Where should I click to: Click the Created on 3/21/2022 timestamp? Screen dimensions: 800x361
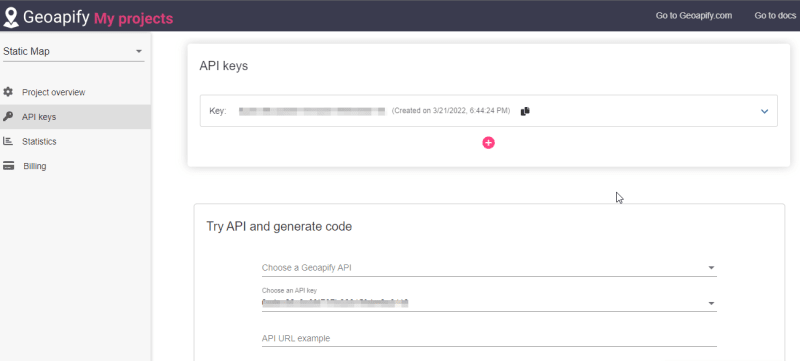point(451,111)
